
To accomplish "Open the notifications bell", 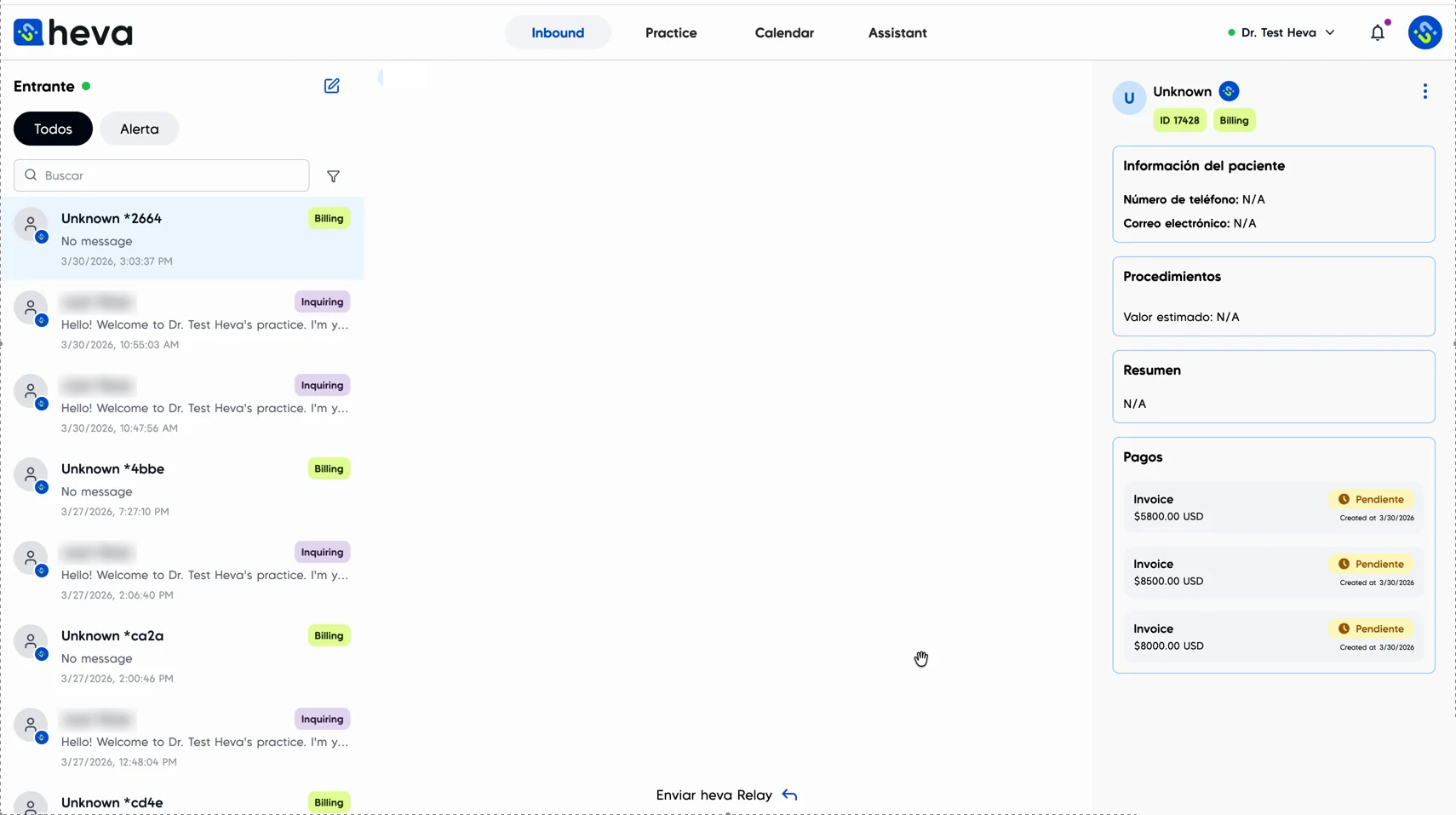I will [x=1378, y=32].
